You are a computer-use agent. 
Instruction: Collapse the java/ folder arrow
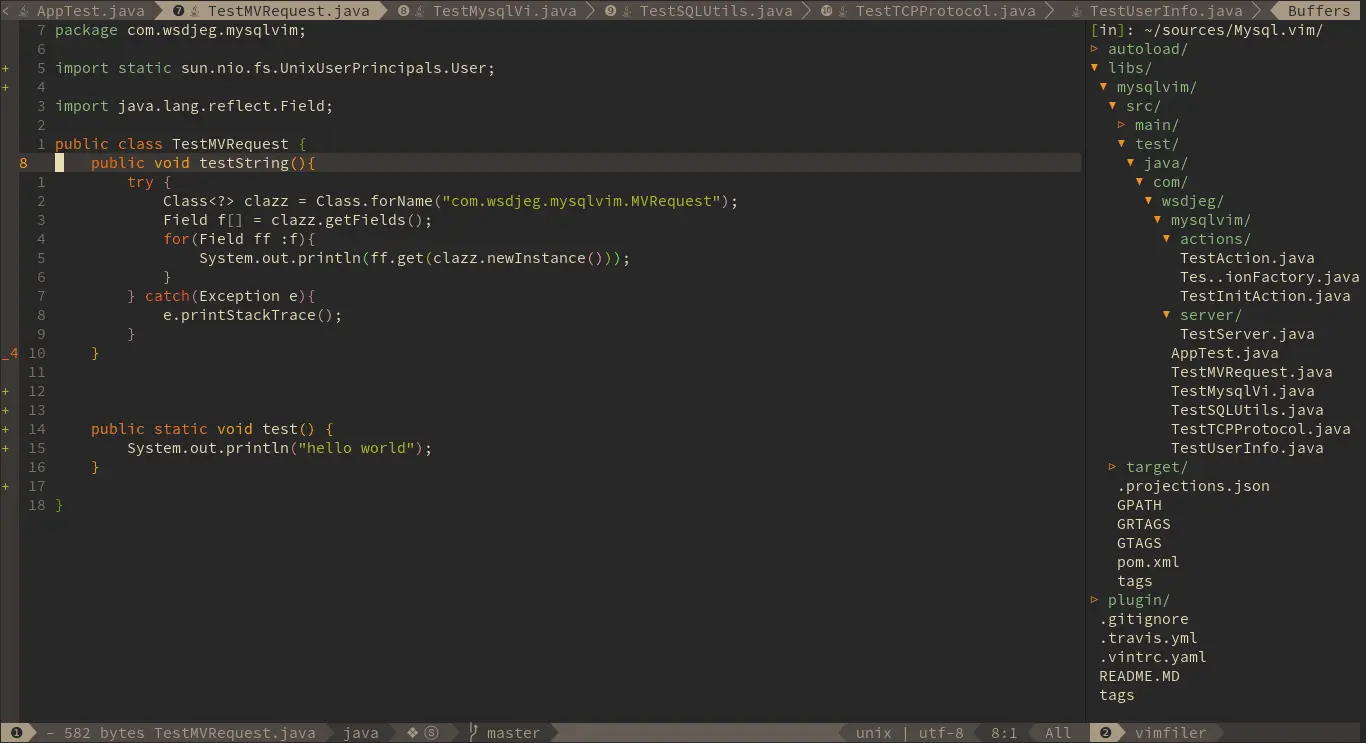[x=1131, y=163]
